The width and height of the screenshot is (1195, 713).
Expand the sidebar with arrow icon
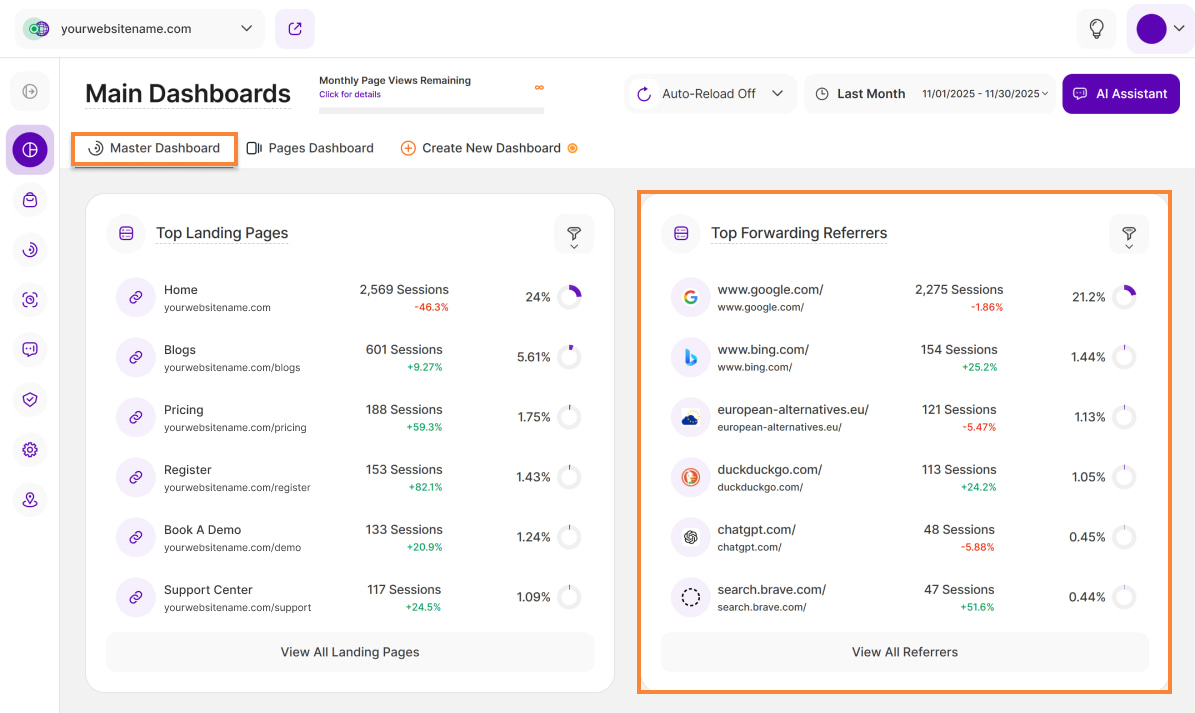pos(30,92)
